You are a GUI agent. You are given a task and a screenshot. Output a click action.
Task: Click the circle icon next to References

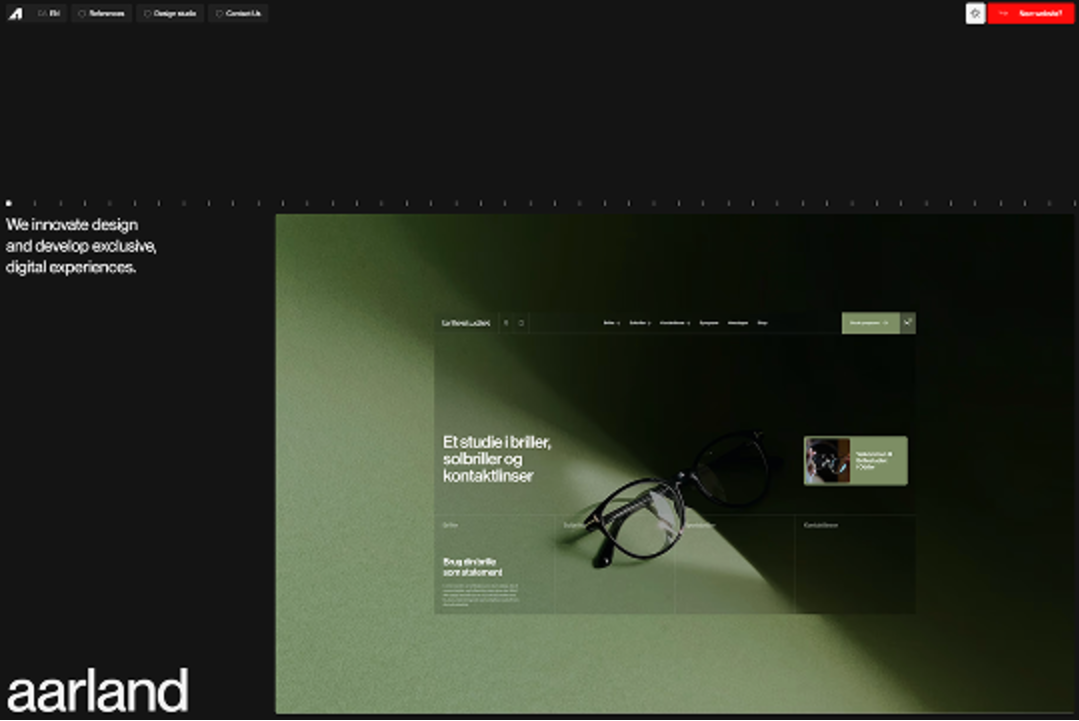[83, 13]
